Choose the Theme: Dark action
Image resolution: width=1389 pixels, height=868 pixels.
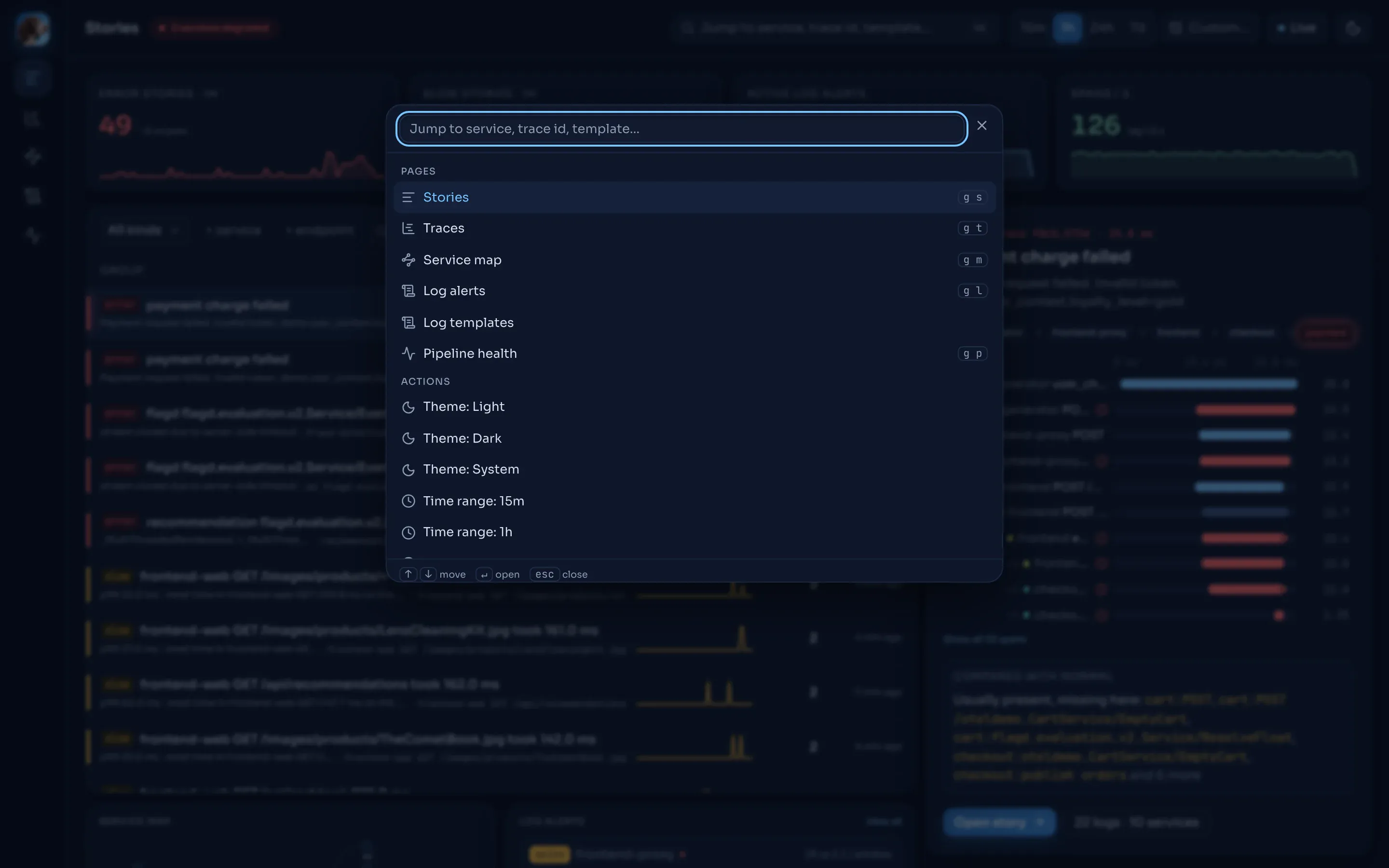(694, 439)
